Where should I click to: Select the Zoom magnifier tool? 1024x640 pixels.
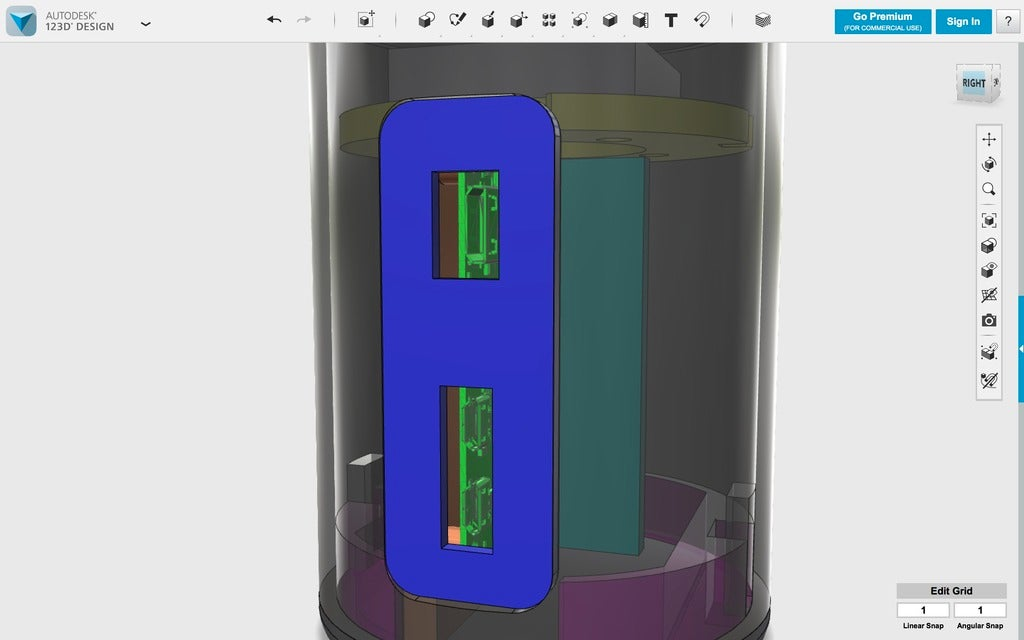click(989, 189)
